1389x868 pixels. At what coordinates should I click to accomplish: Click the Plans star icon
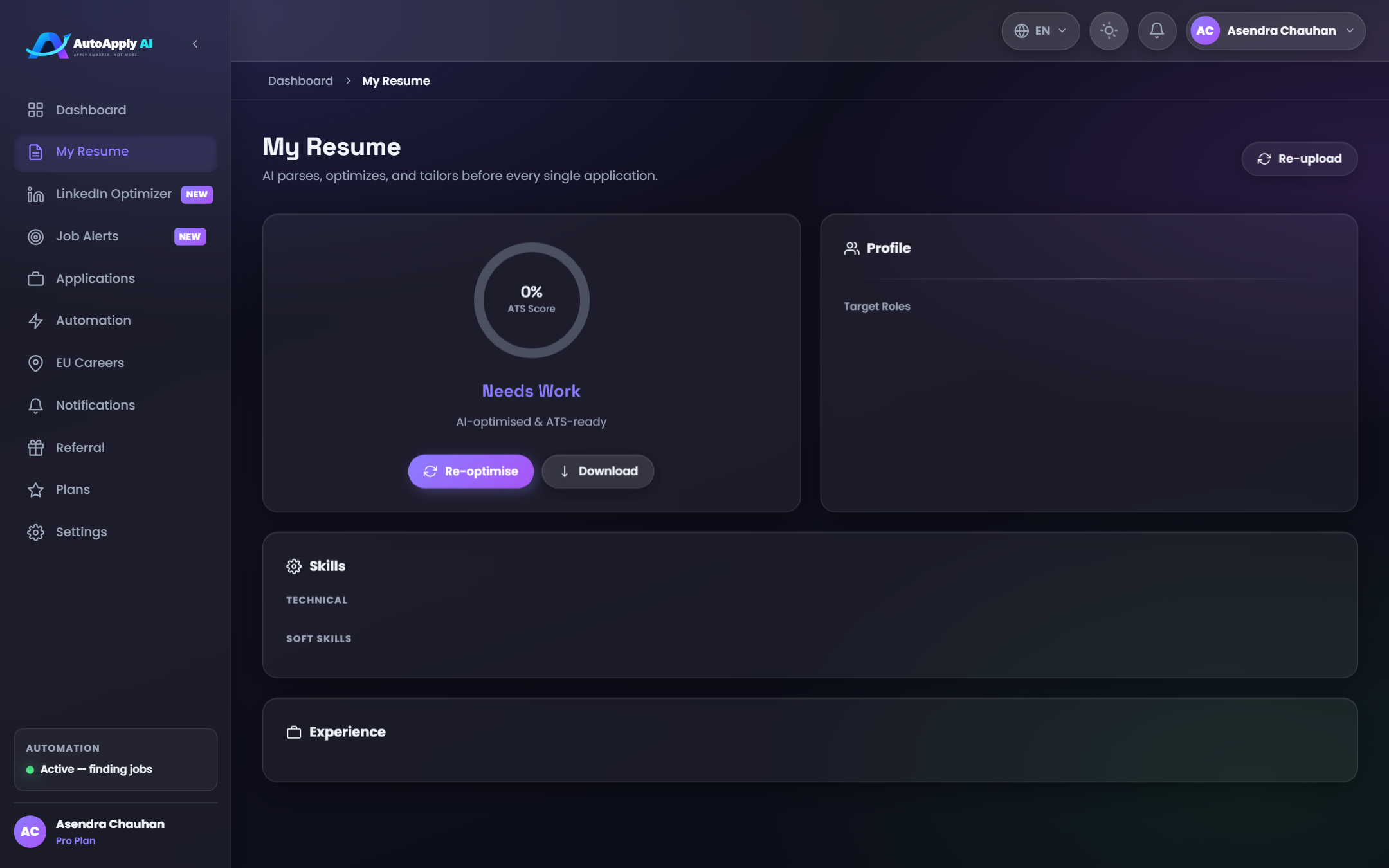coord(35,490)
